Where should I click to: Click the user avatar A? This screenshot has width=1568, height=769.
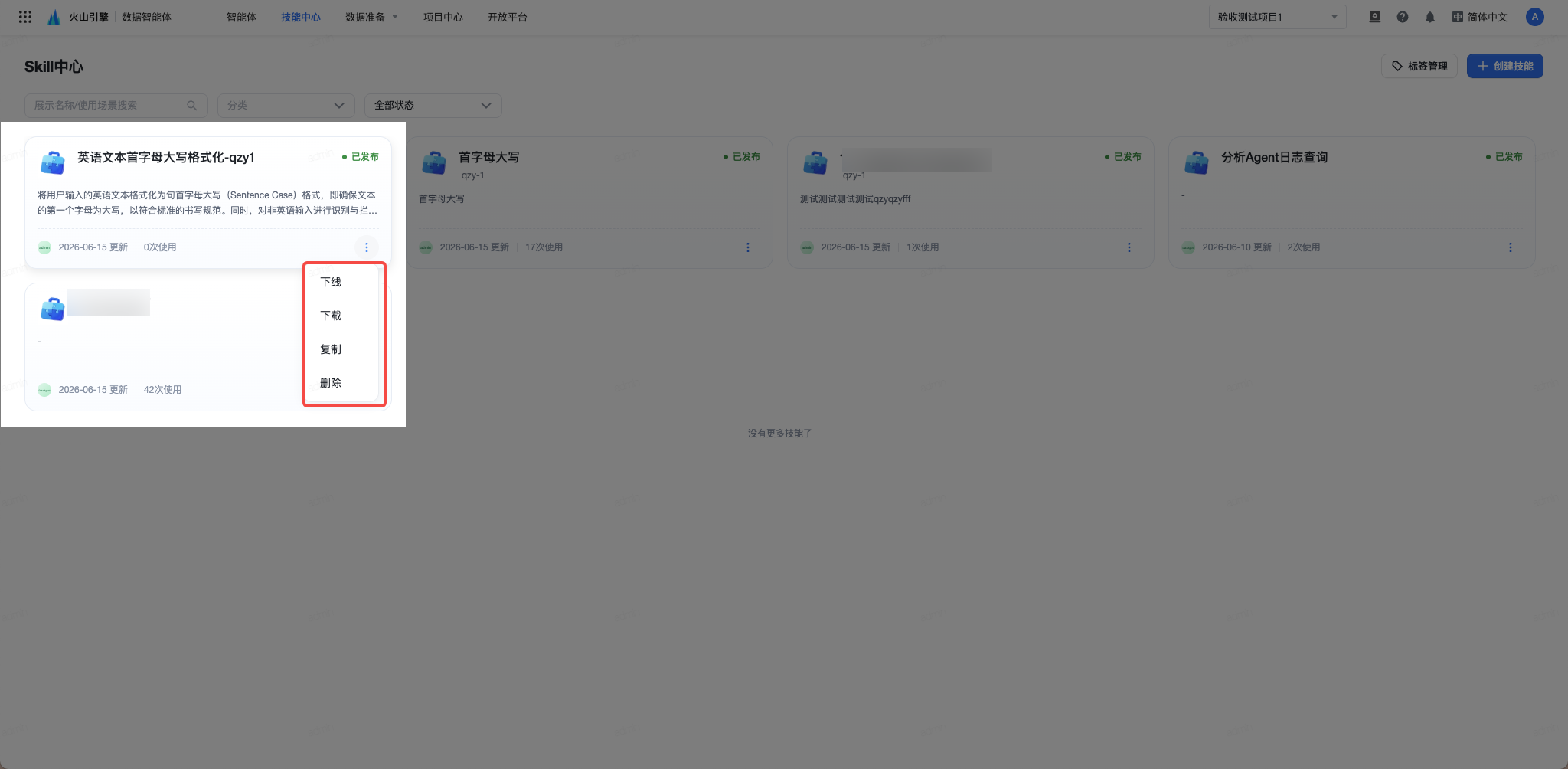[1534, 17]
